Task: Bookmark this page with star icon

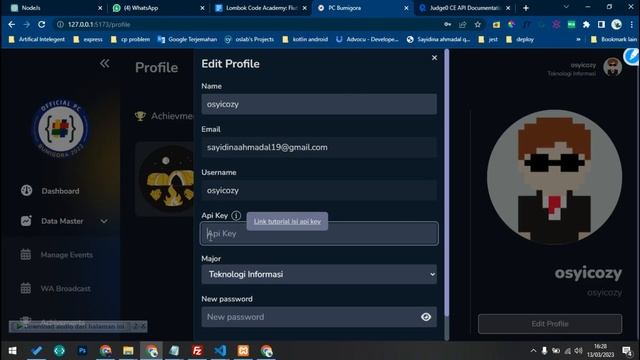Action: click(x=478, y=24)
